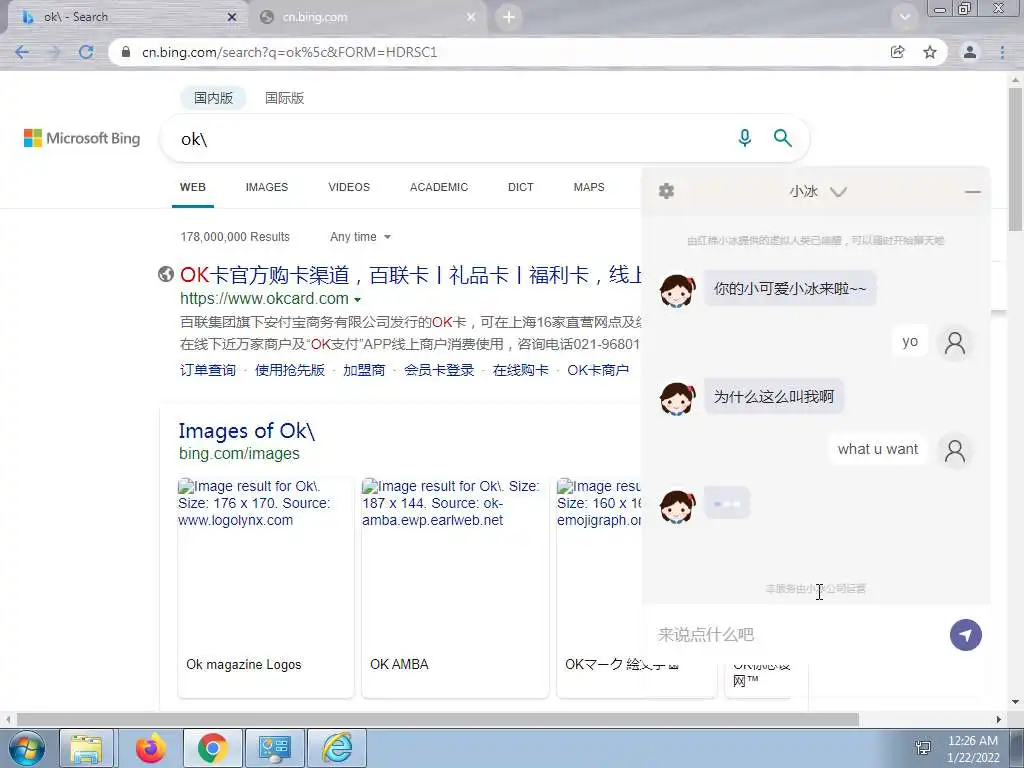This screenshot has width=1024, height=768.
Task: Open the 加盟商 sitelink
Action: tap(364, 370)
